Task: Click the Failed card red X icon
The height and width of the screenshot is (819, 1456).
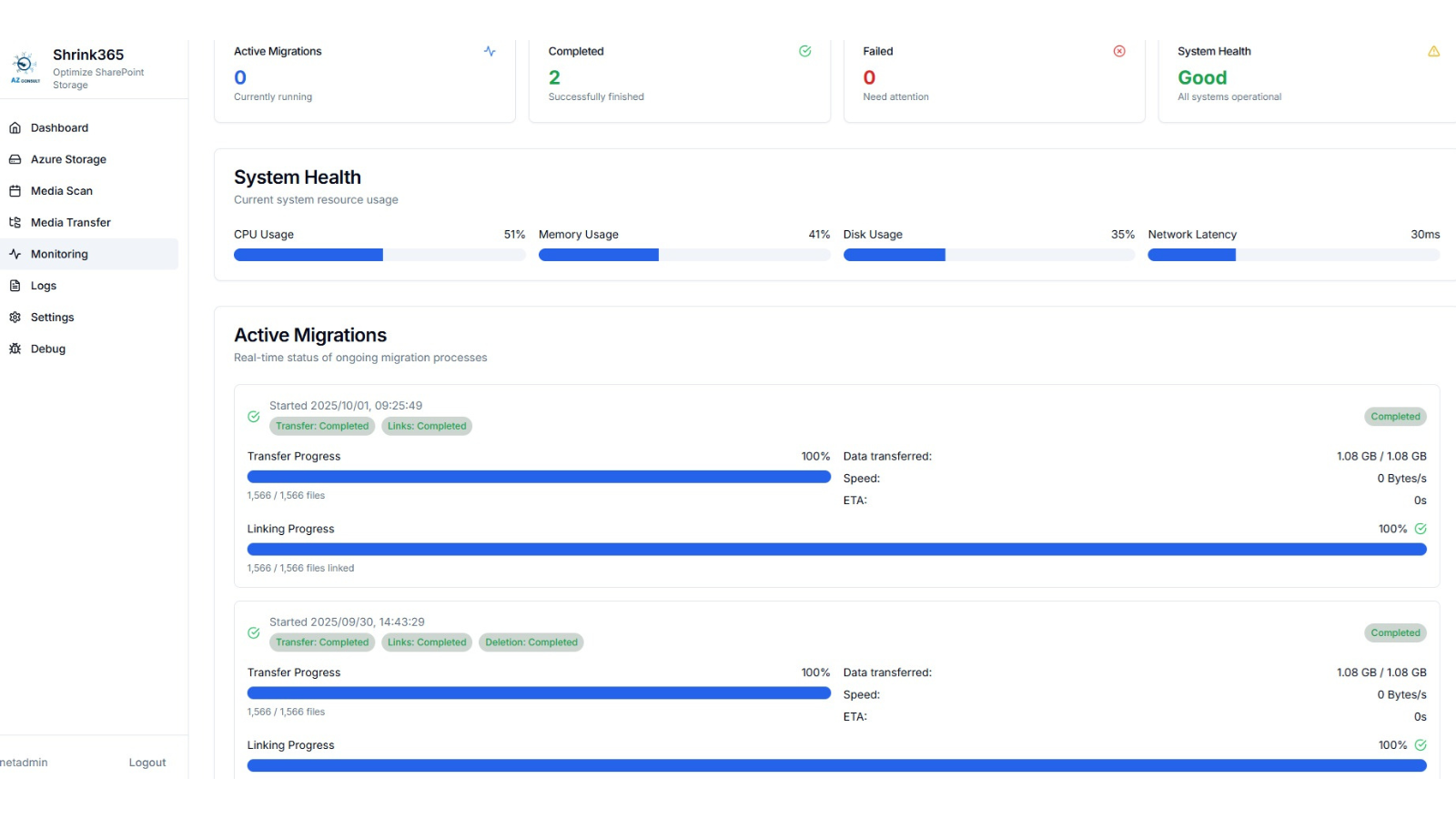Action: pos(1119,52)
